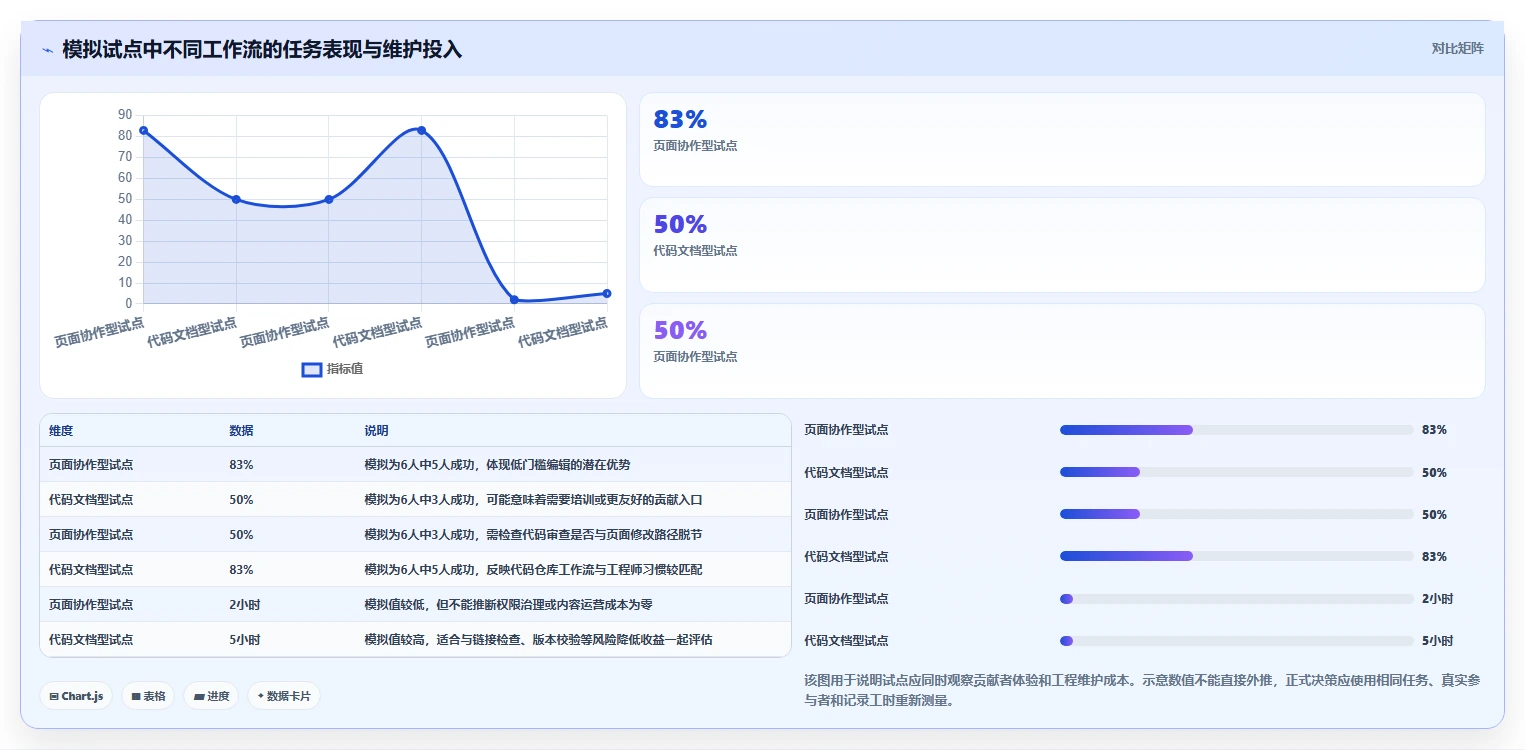Select the 数据卡片 chip
This screenshot has height=750, width=1525.
[x=284, y=696]
